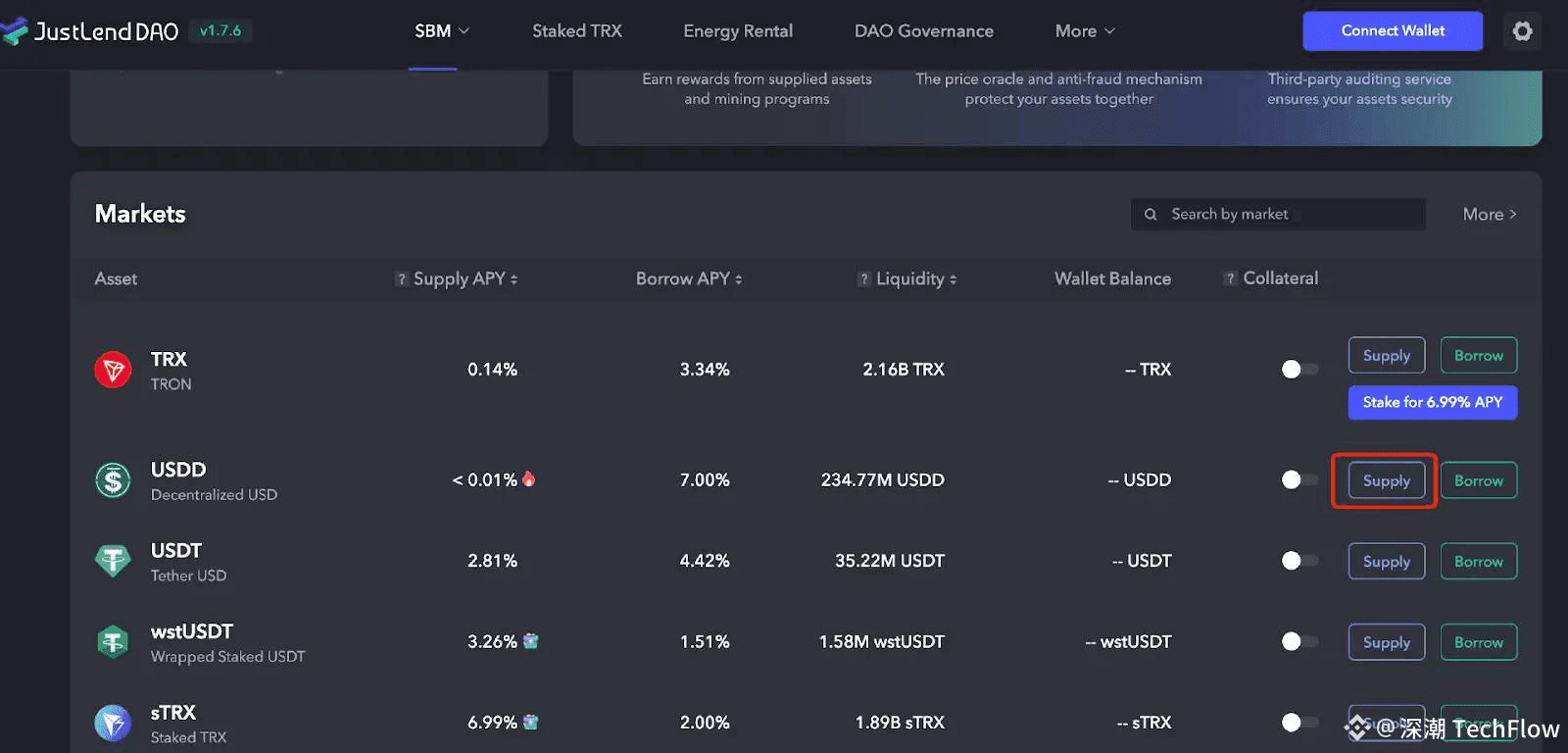Focus the Search by market field
Screen dimensions: 1568x753
point(1284,214)
